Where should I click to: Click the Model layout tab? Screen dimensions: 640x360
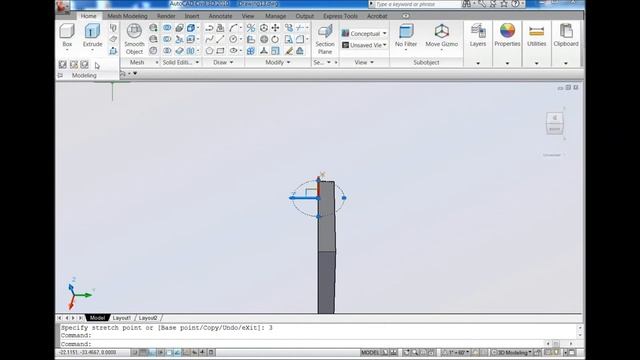pyautogui.click(x=97, y=318)
